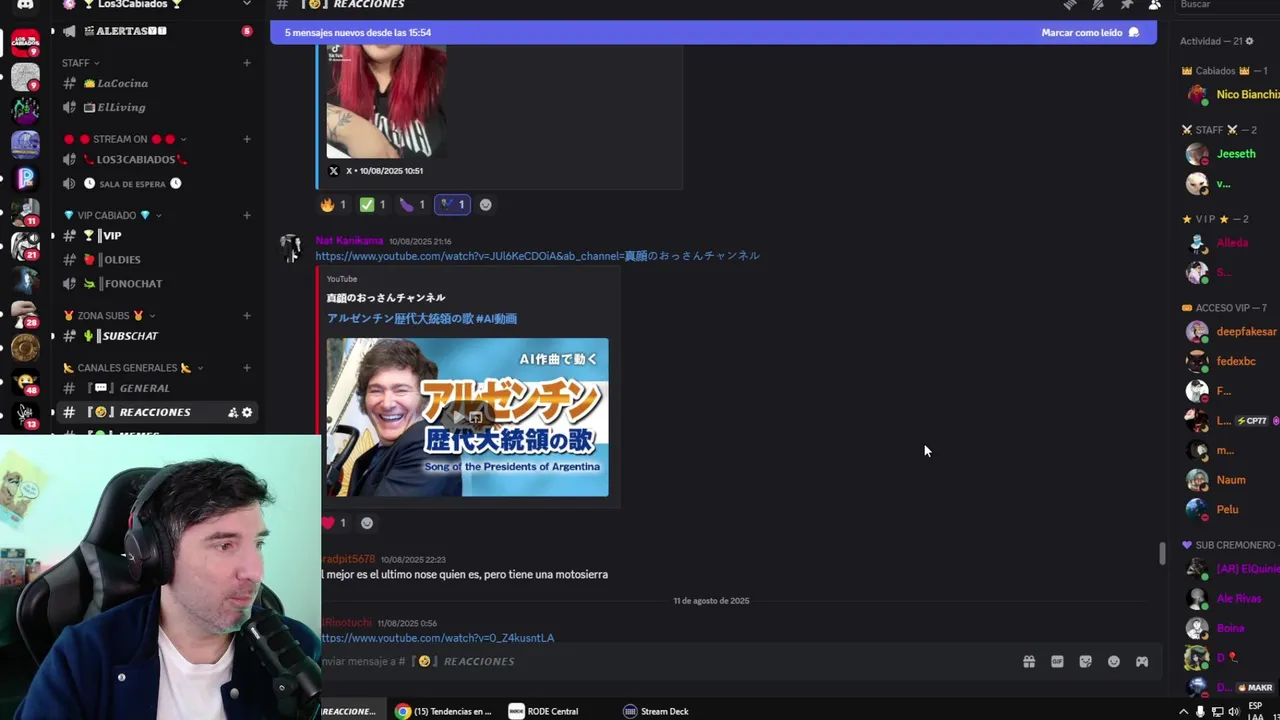Add a channel to ZONA SUBS category
The image size is (1280, 720).
click(x=247, y=316)
